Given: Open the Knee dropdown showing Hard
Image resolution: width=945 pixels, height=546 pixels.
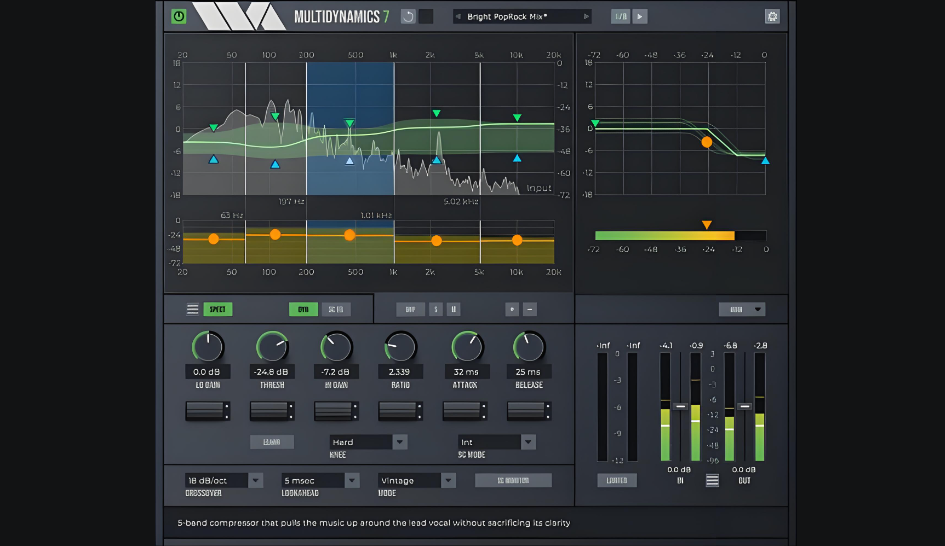Looking at the screenshot, I should (368, 442).
